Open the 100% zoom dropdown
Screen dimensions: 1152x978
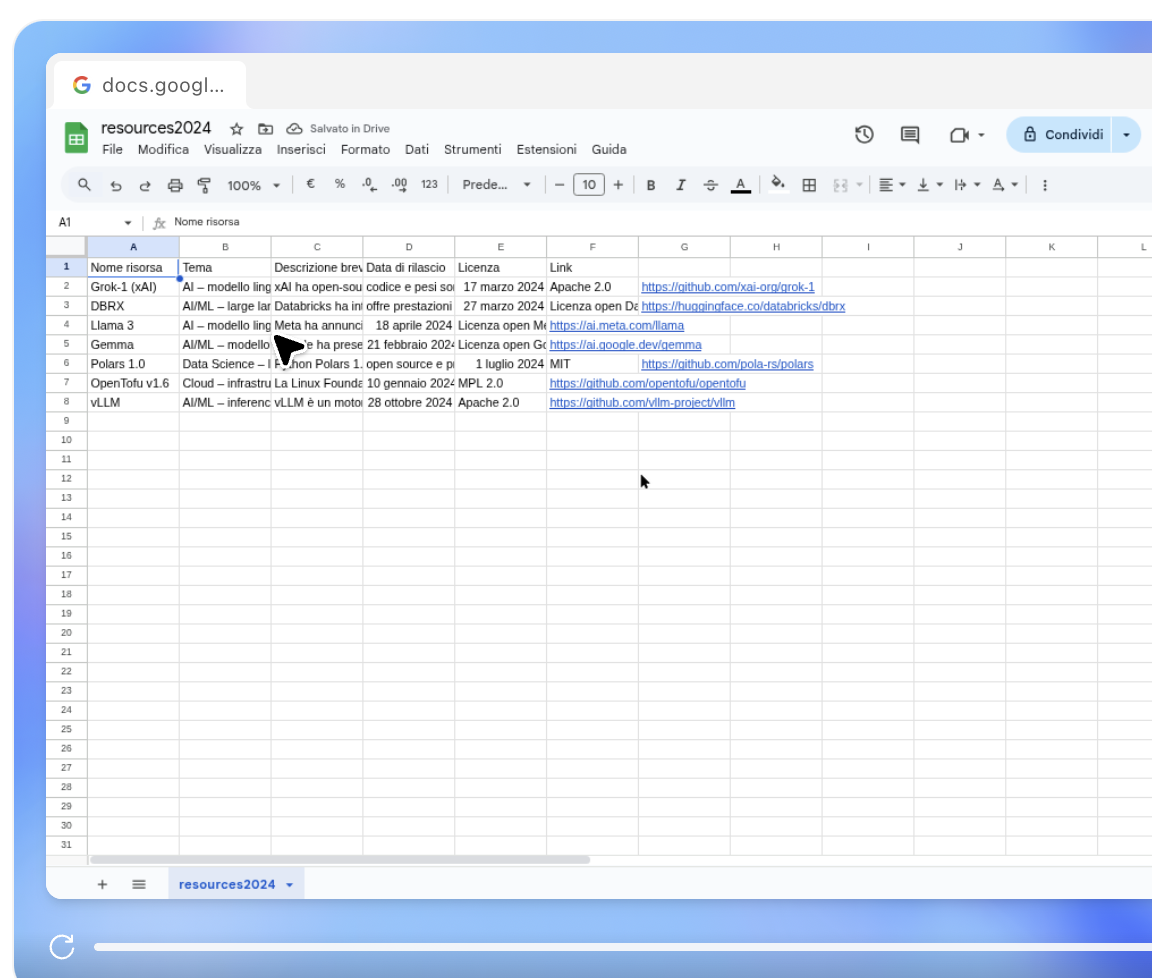tap(253, 185)
